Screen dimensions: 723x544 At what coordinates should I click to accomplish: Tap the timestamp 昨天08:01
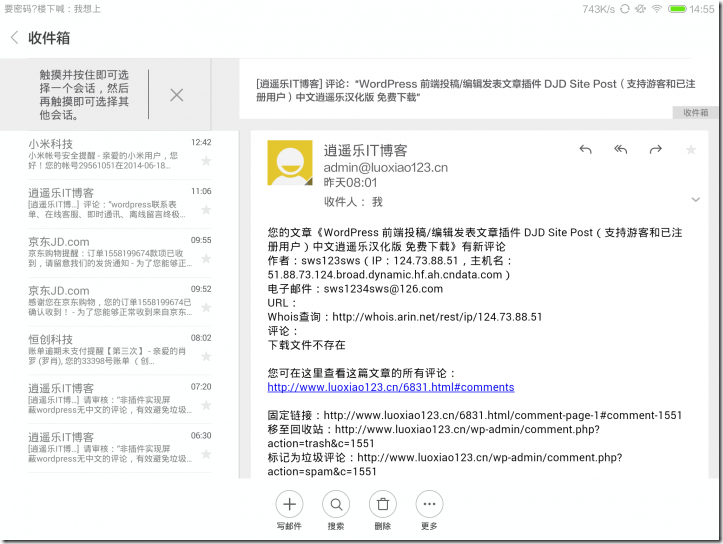coord(350,183)
